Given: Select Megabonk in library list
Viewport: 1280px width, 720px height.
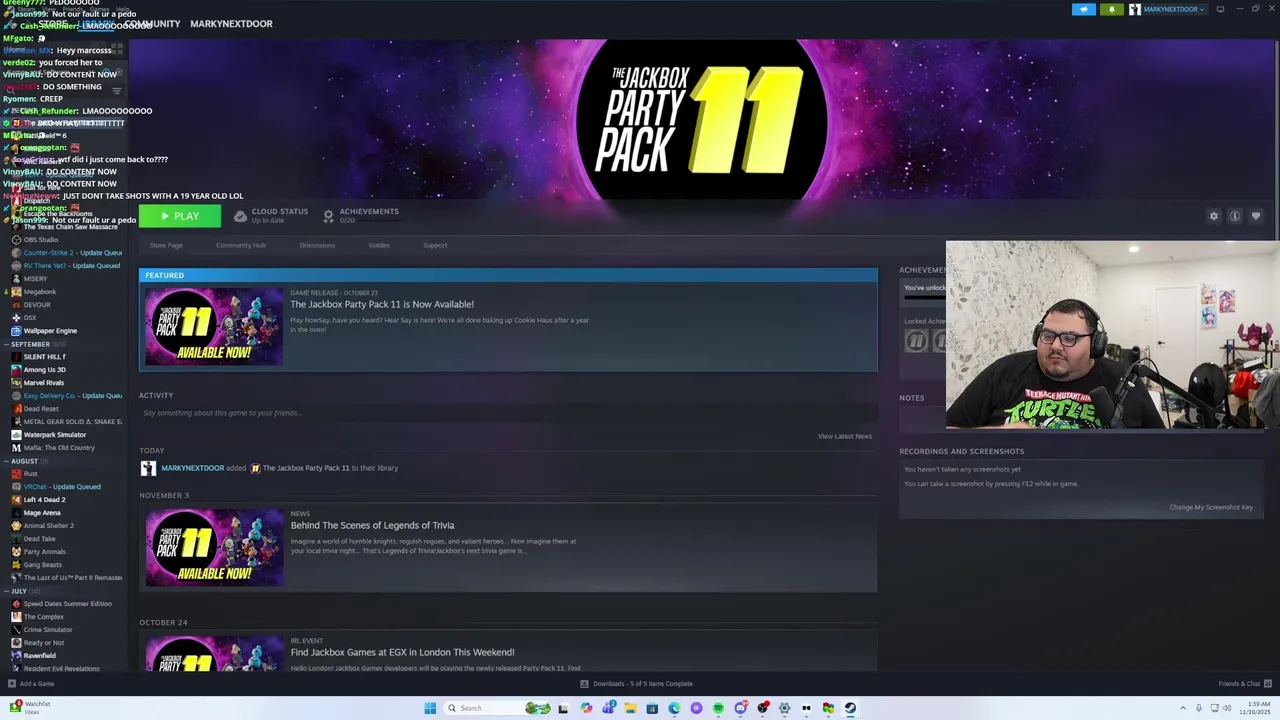Looking at the screenshot, I should tap(40, 292).
